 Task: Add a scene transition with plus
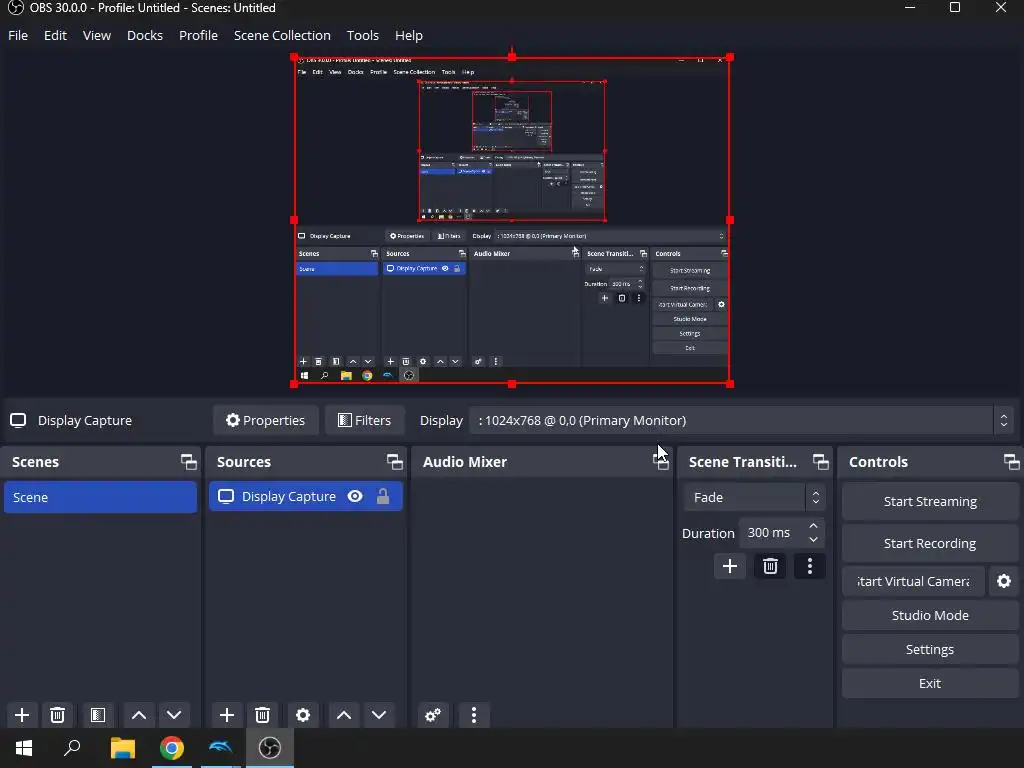tap(729, 566)
